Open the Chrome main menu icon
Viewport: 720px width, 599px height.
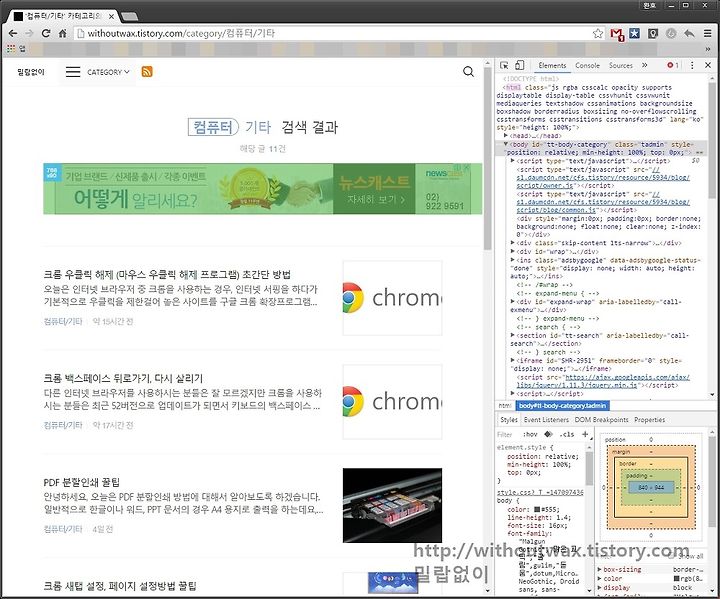[708, 33]
